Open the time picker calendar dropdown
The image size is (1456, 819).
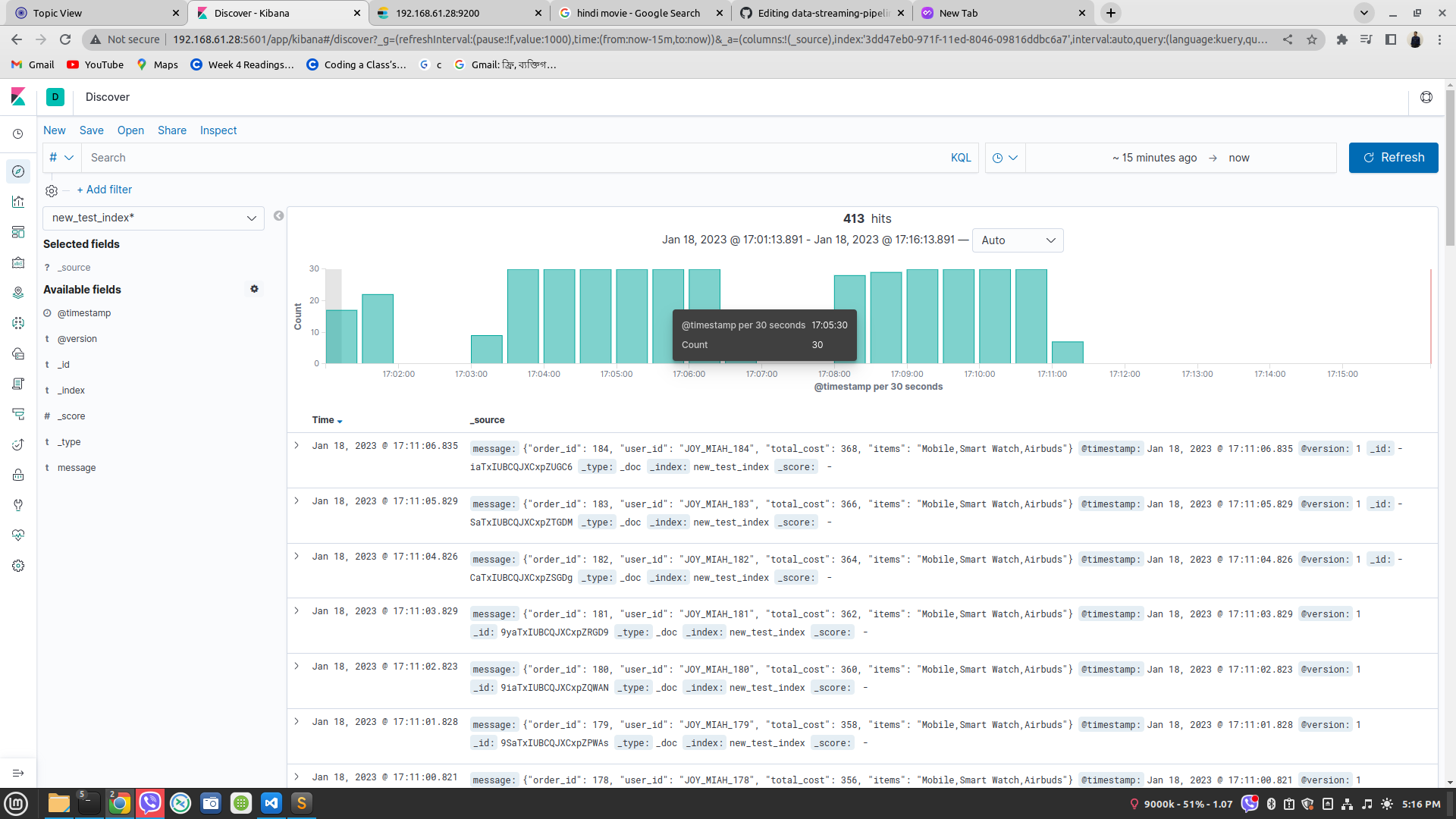1005,158
